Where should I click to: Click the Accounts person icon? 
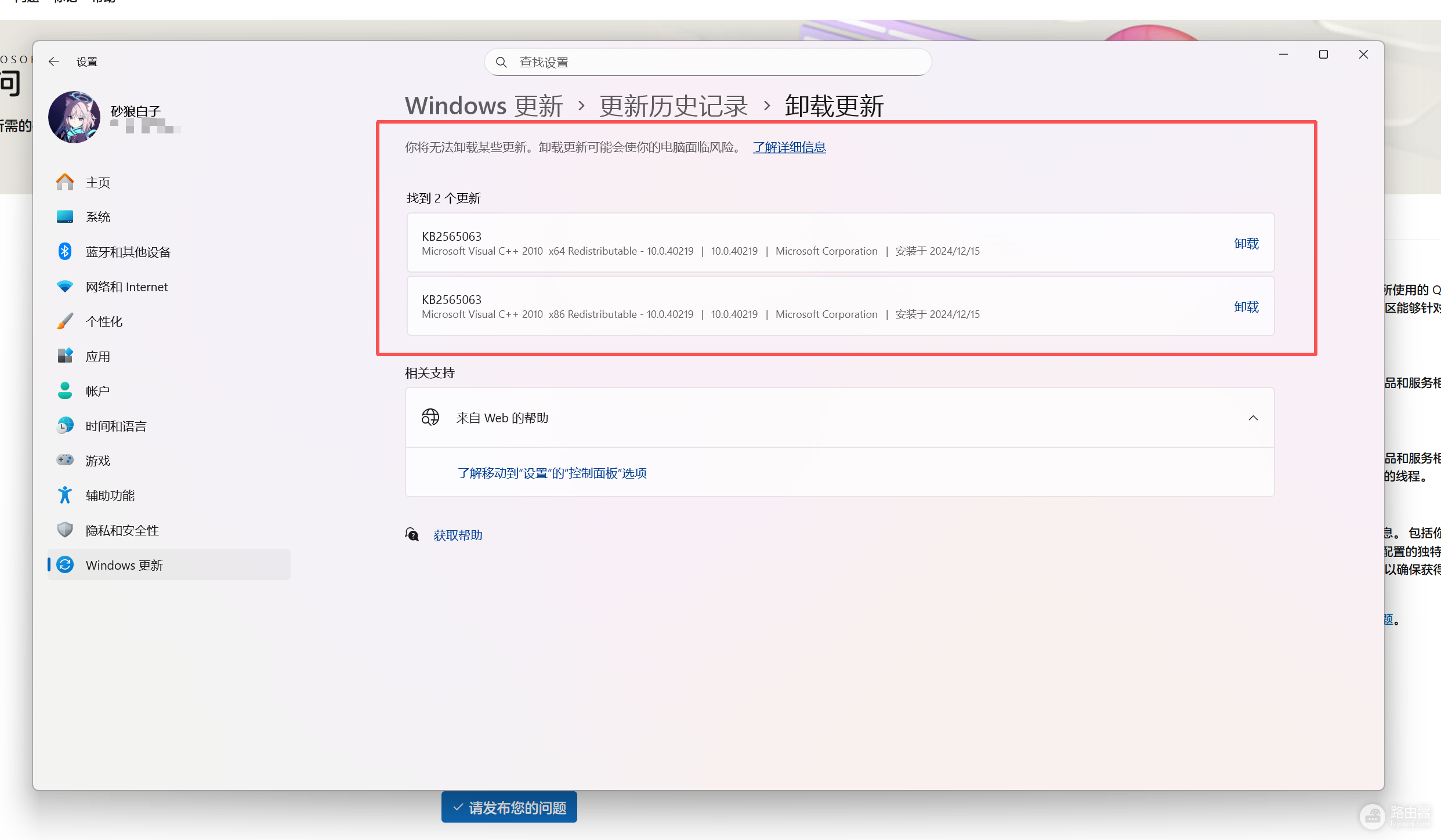click(x=65, y=390)
